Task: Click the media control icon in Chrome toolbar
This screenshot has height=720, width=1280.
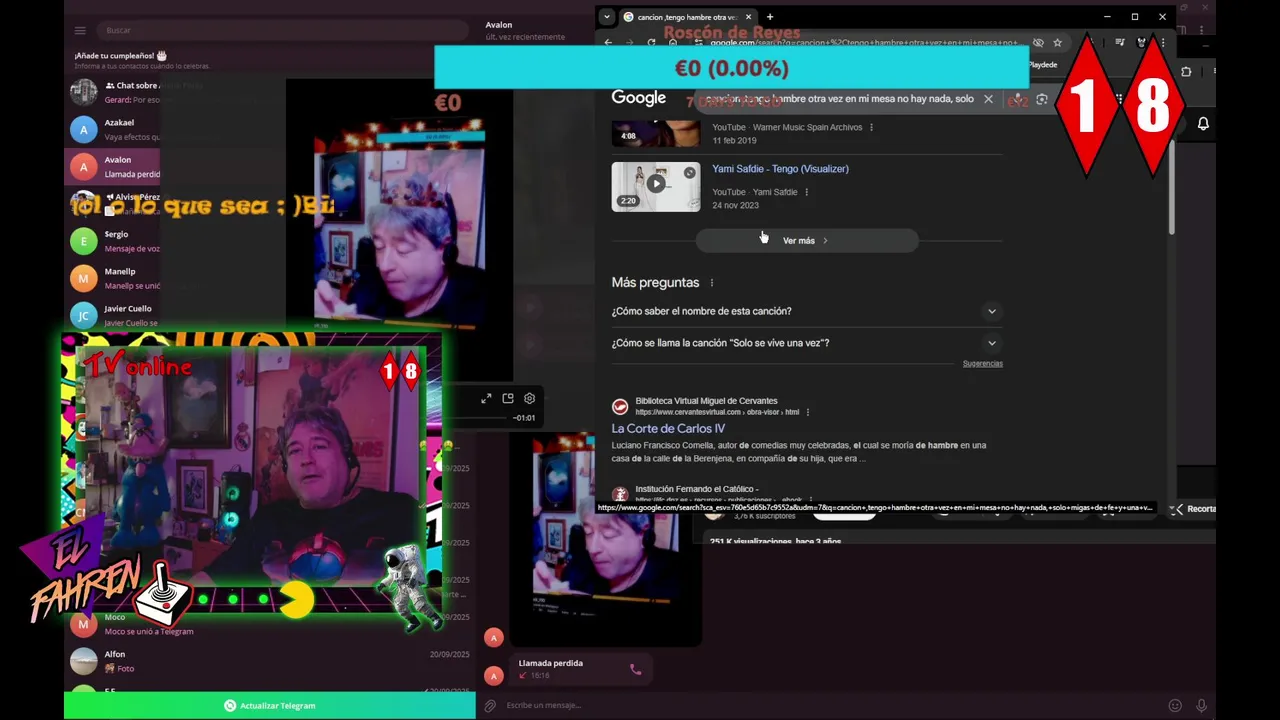Action: [x=1120, y=42]
